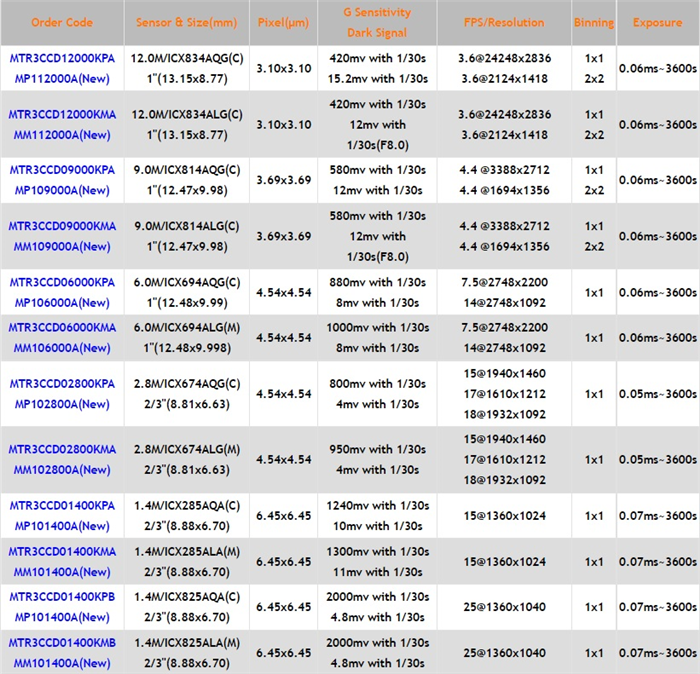Open the MTR3CCD01400KMA link
The width and height of the screenshot is (700, 674).
click(x=62, y=552)
